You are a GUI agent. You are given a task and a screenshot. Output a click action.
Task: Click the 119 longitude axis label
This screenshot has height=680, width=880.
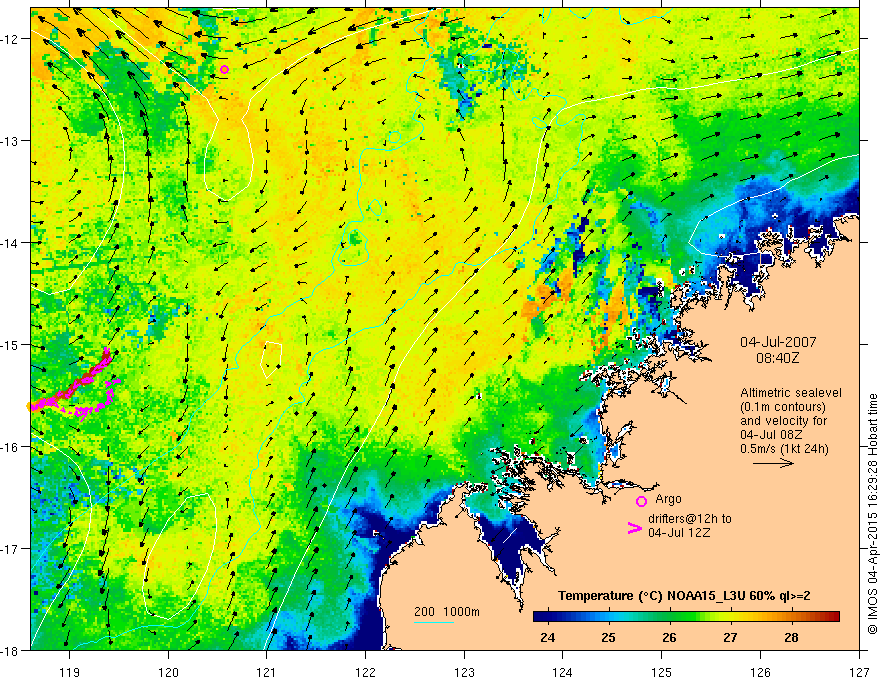tap(70, 672)
